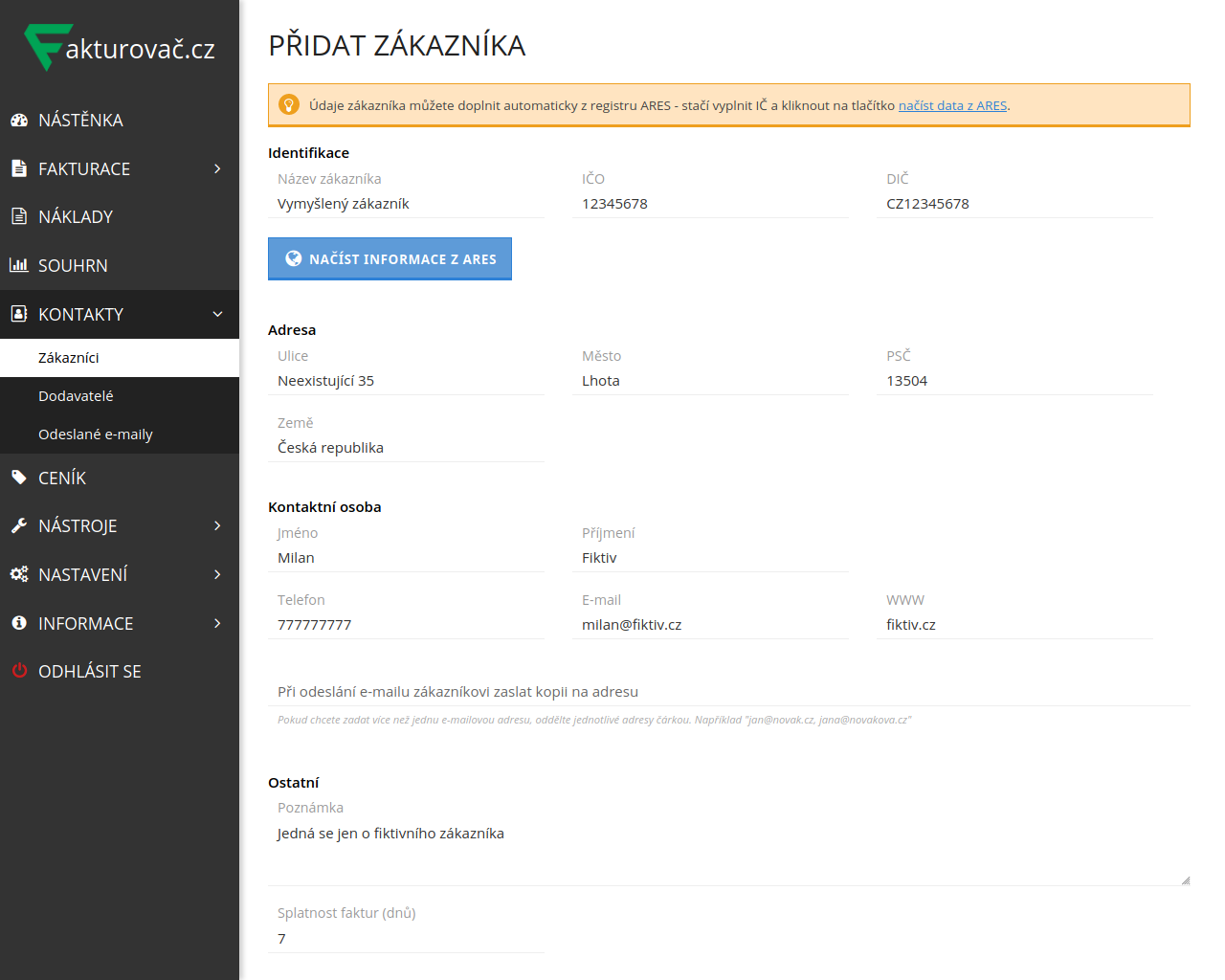Click the Fakturace document icon

(19, 168)
